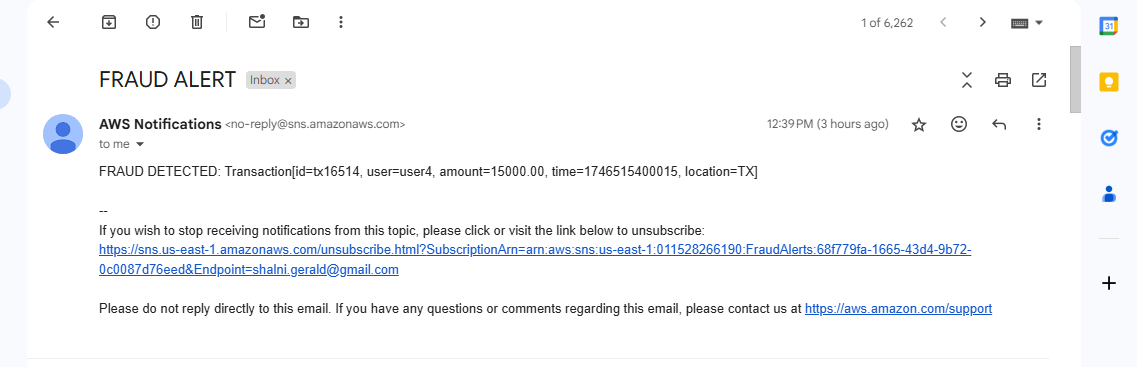Archive this email
Viewport: 1137px width, 367px height.
[109, 22]
